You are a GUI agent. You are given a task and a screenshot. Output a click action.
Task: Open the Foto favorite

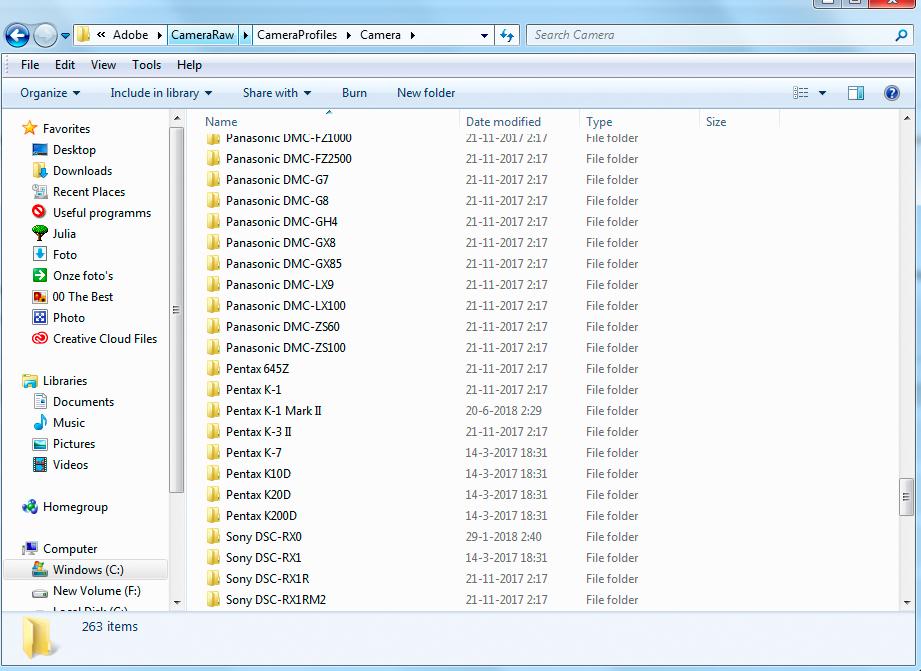(x=54, y=255)
